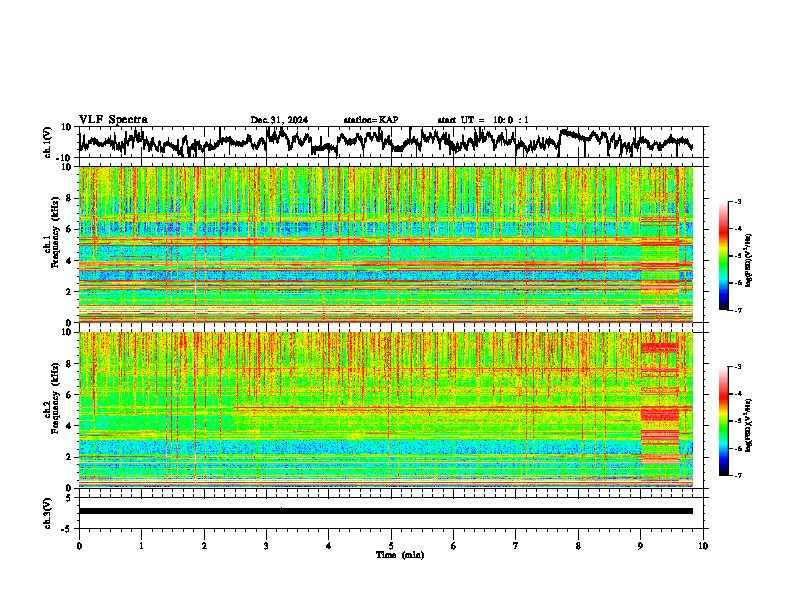Click the black ch.3 signal bar
Screen dimensions: 792x612
385,511
